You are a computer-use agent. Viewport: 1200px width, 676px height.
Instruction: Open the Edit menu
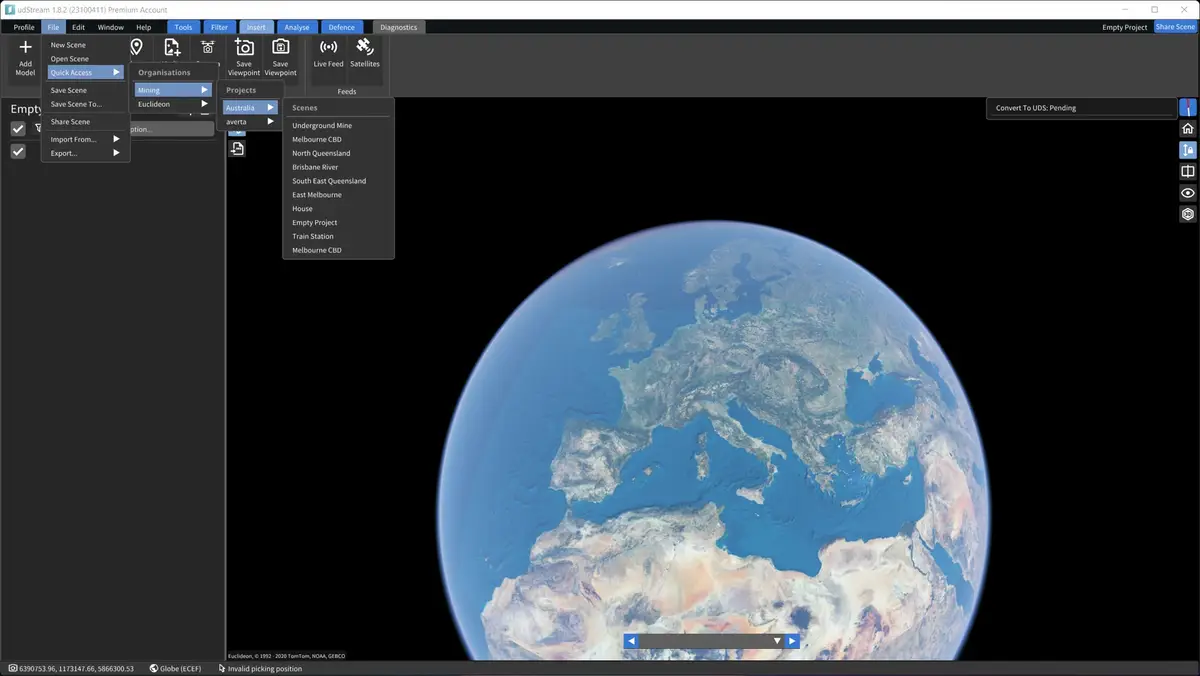pos(78,27)
